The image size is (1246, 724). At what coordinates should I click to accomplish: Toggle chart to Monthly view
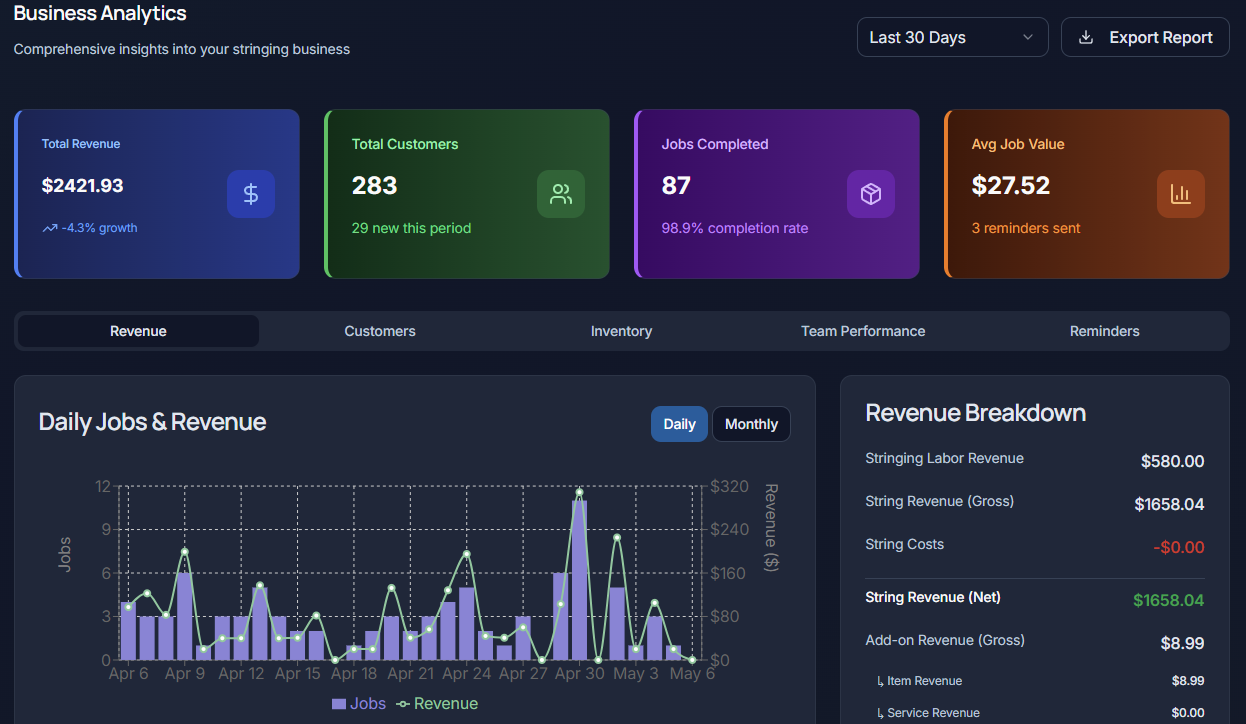[x=751, y=424]
